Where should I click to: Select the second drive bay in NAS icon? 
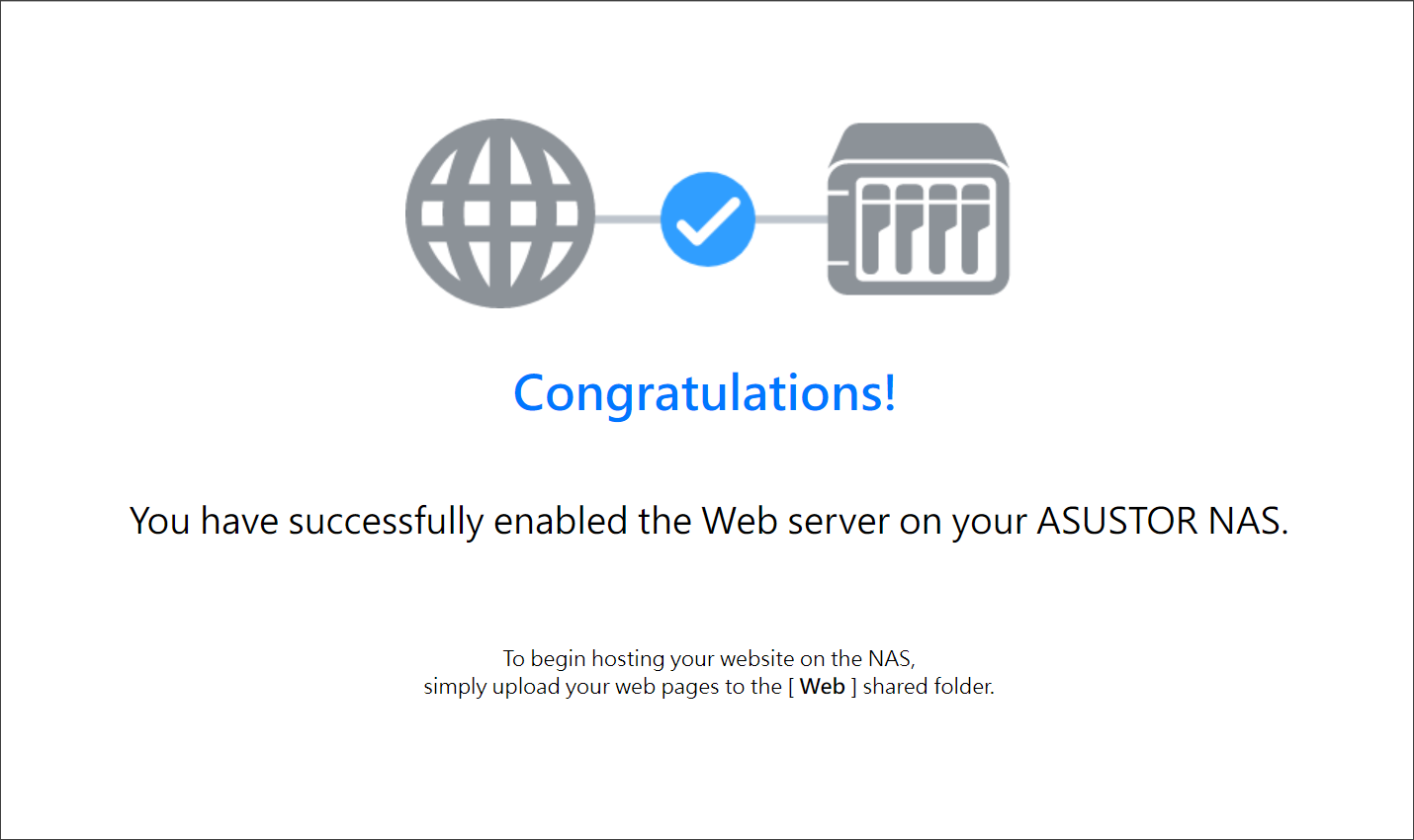[908, 229]
